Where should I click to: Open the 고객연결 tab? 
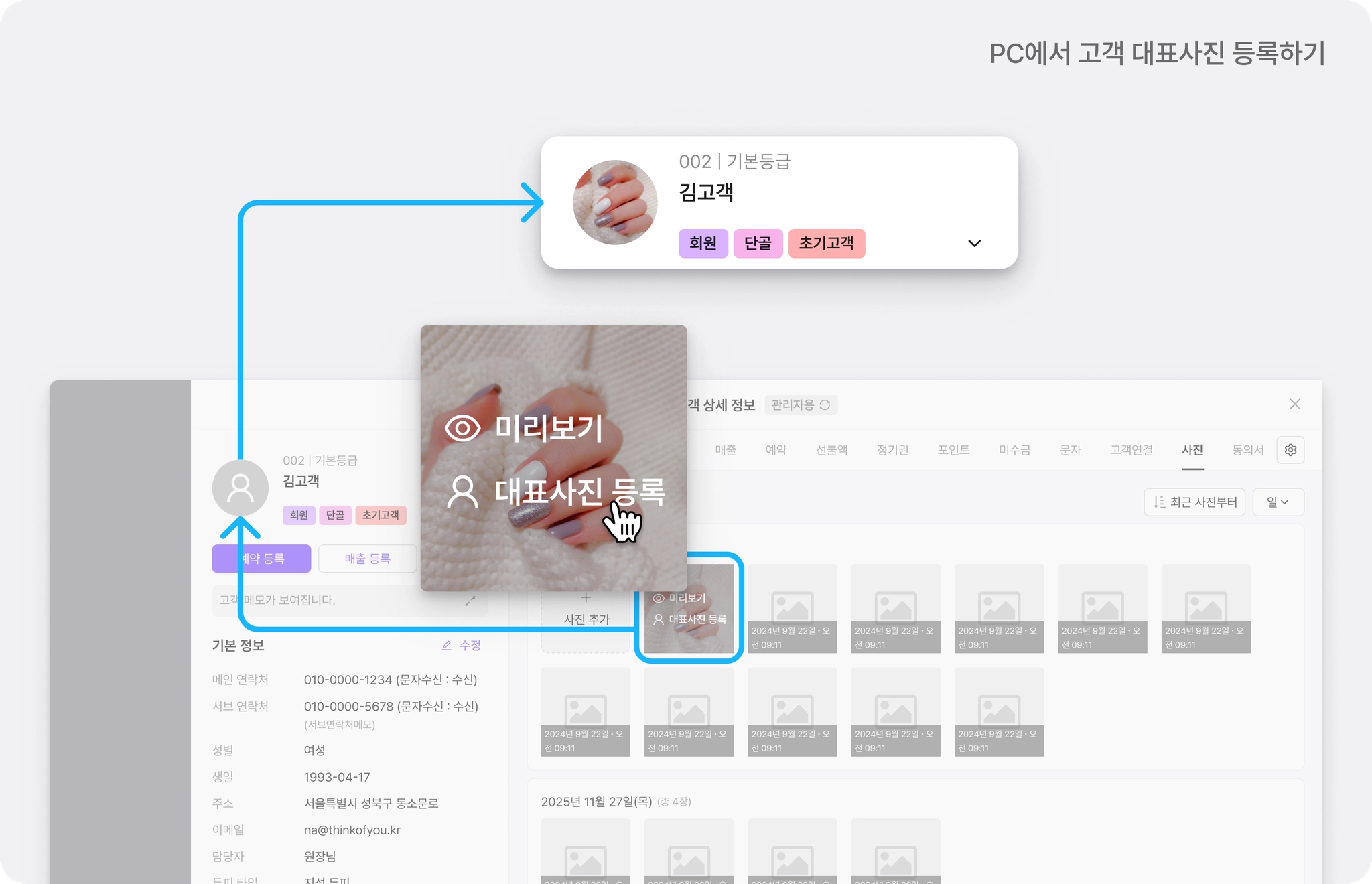tap(1131, 450)
